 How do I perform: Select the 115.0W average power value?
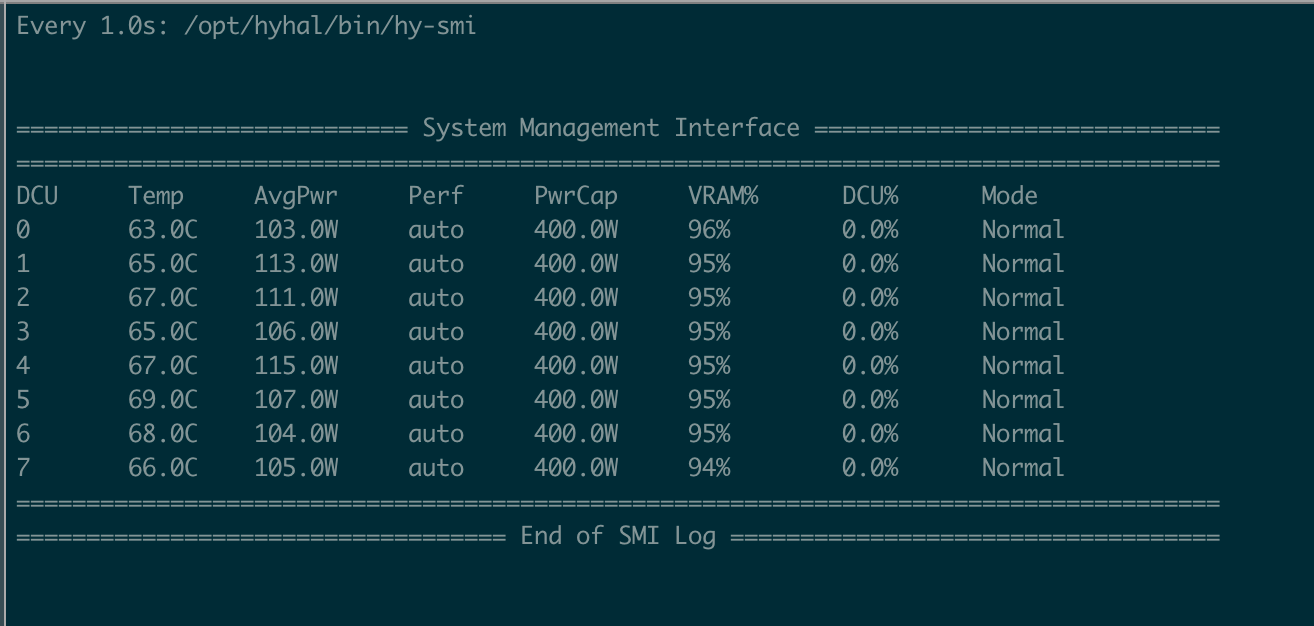point(296,366)
